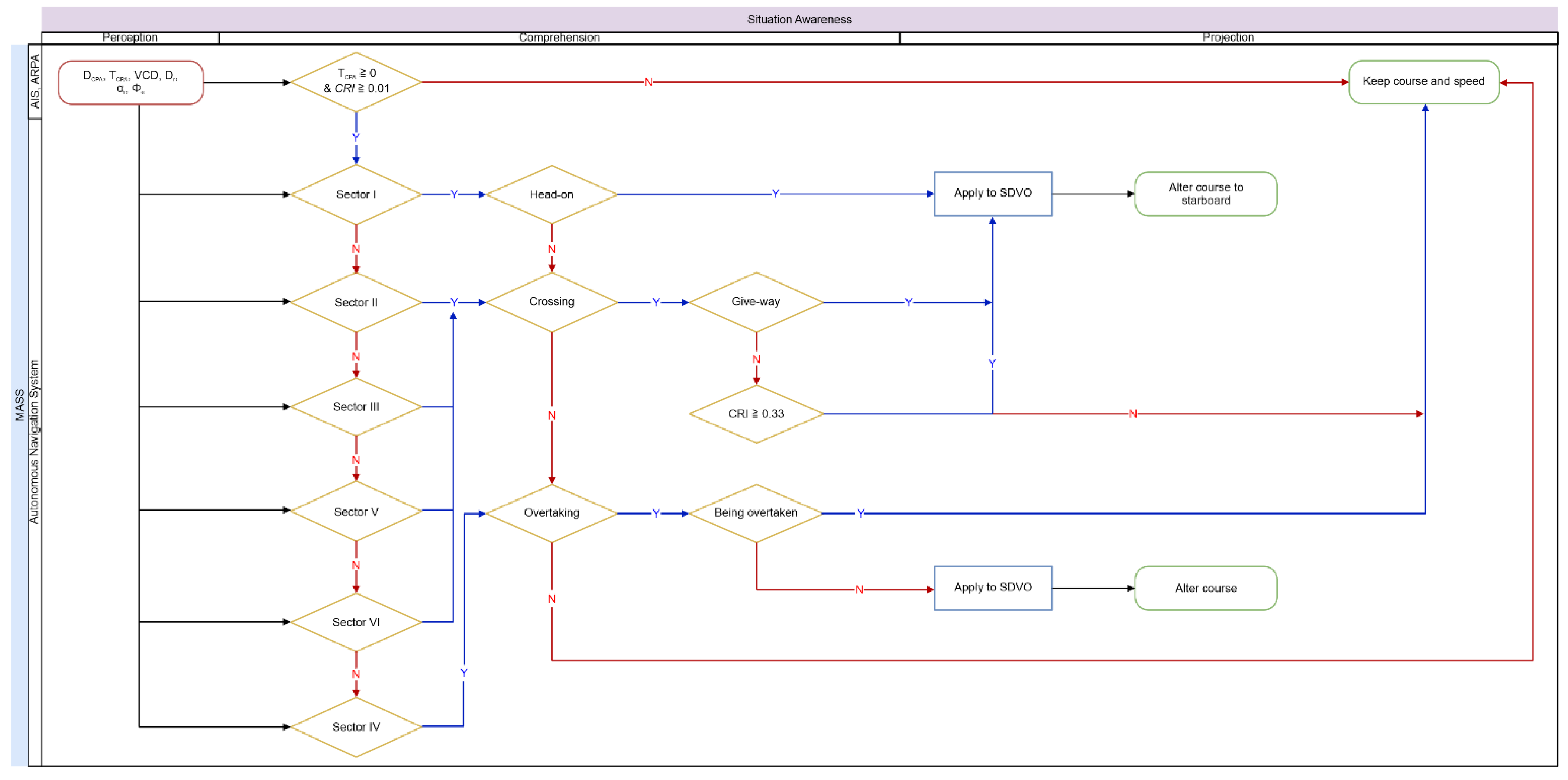Viewport: 1568px width, 780px height.
Task: Click the lower Apply to SDVO box
Action: click(993, 588)
